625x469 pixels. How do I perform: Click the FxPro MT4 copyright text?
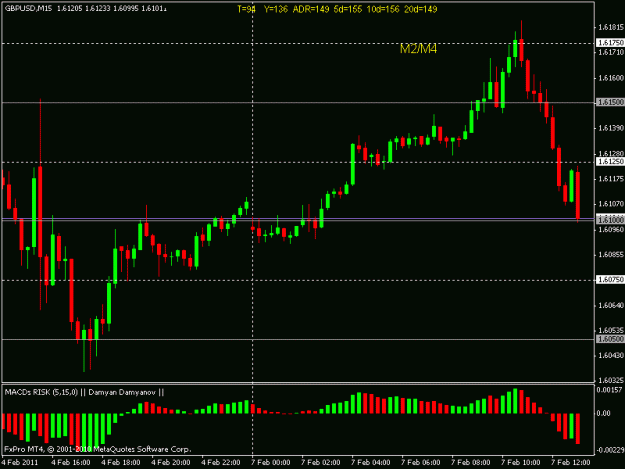click(98, 449)
